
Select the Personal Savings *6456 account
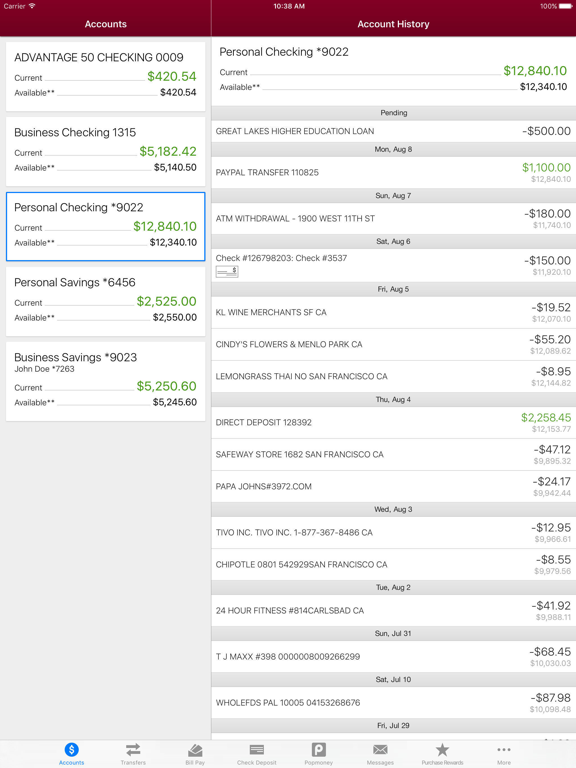[x=105, y=301]
